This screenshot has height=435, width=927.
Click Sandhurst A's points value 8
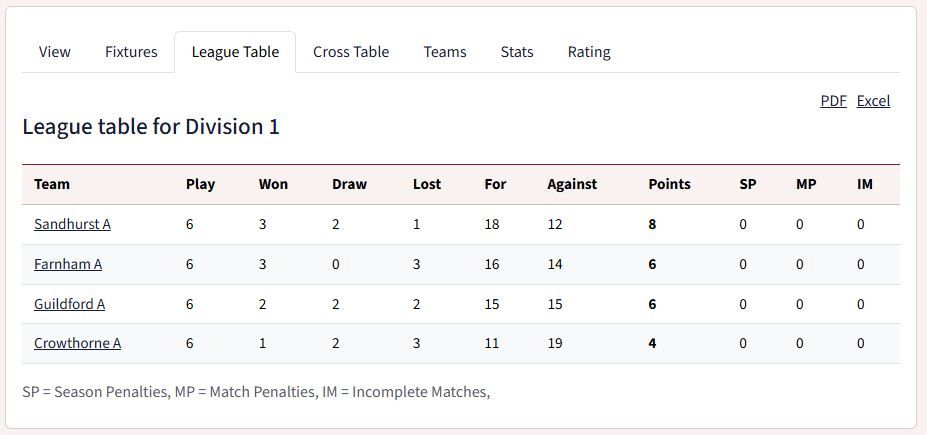[x=652, y=225]
